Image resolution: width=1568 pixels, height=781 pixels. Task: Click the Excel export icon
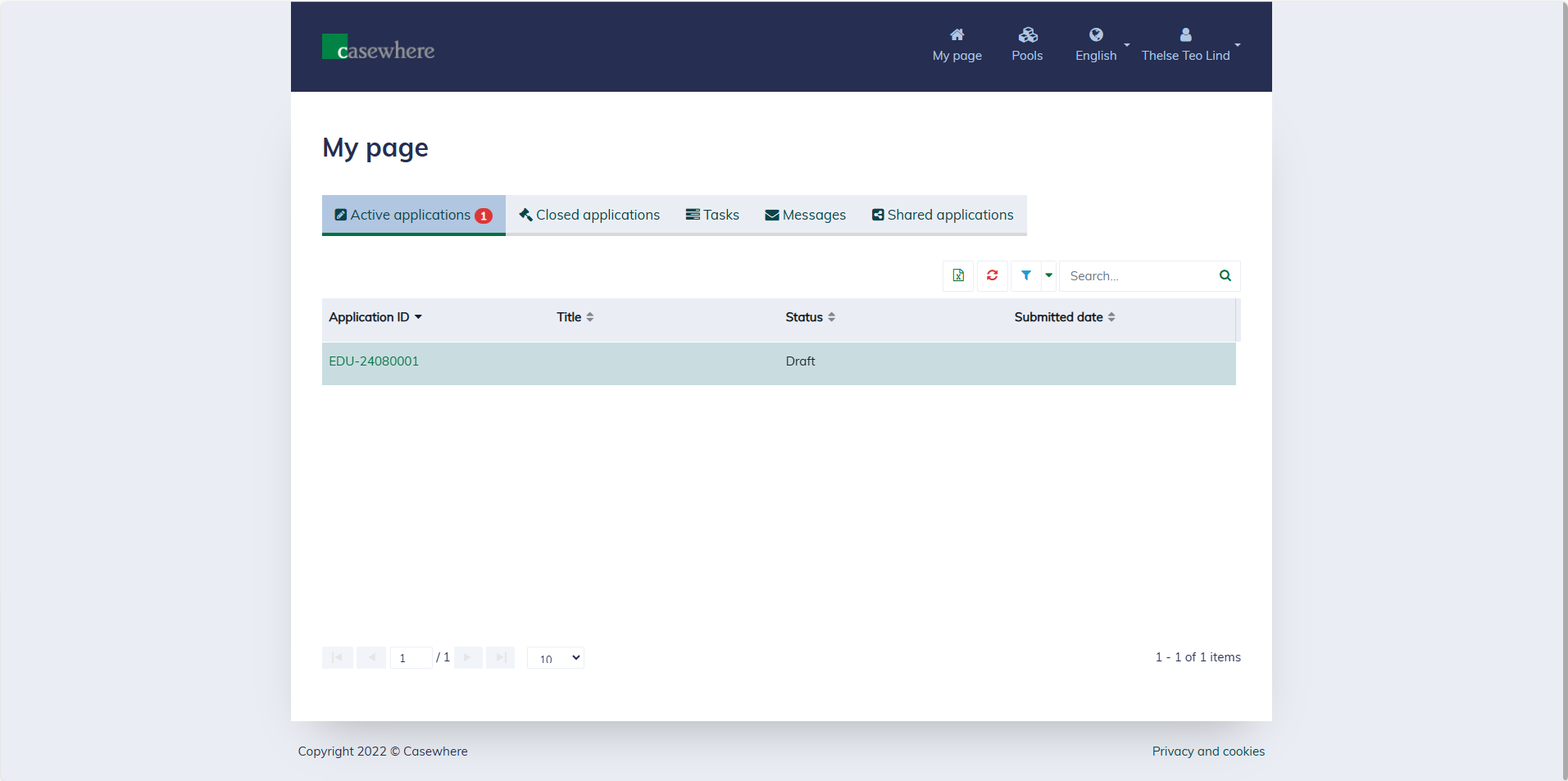coord(957,276)
